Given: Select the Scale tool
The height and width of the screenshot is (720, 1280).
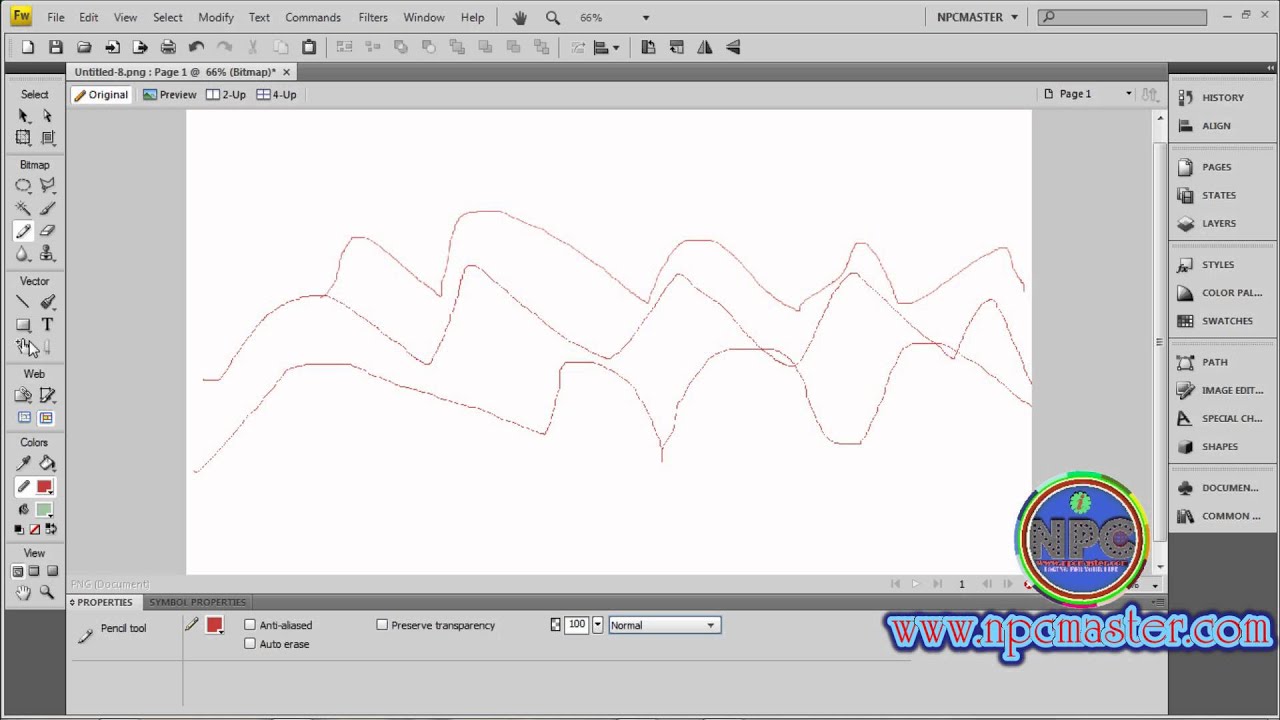Looking at the screenshot, I should point(23,138).
